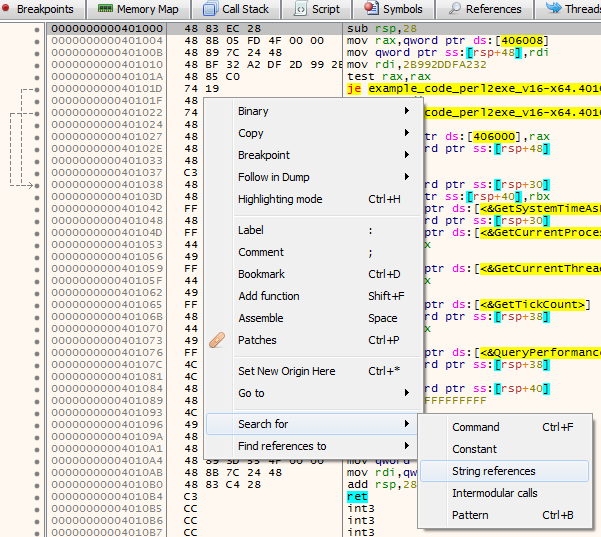Expand the Follow in Dump submenu

(406, 177)
